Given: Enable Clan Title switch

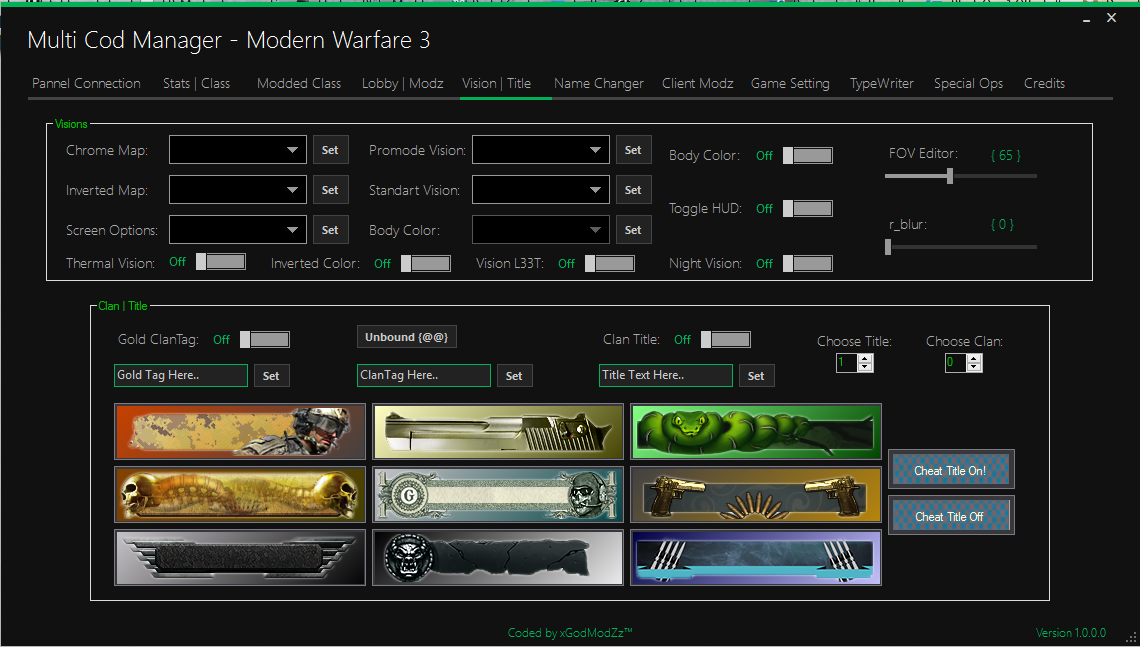Looking at the screenshot, I should point(726,339).
